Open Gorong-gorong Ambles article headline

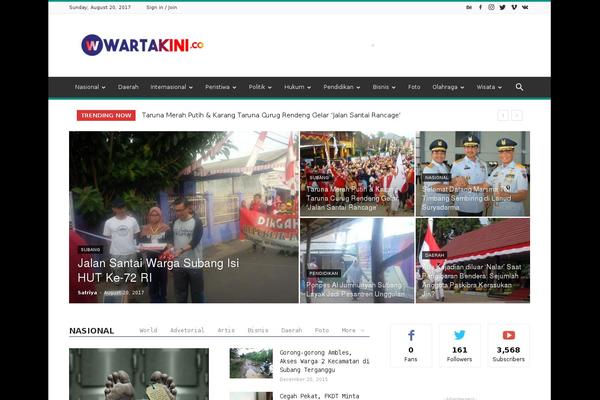324,361
